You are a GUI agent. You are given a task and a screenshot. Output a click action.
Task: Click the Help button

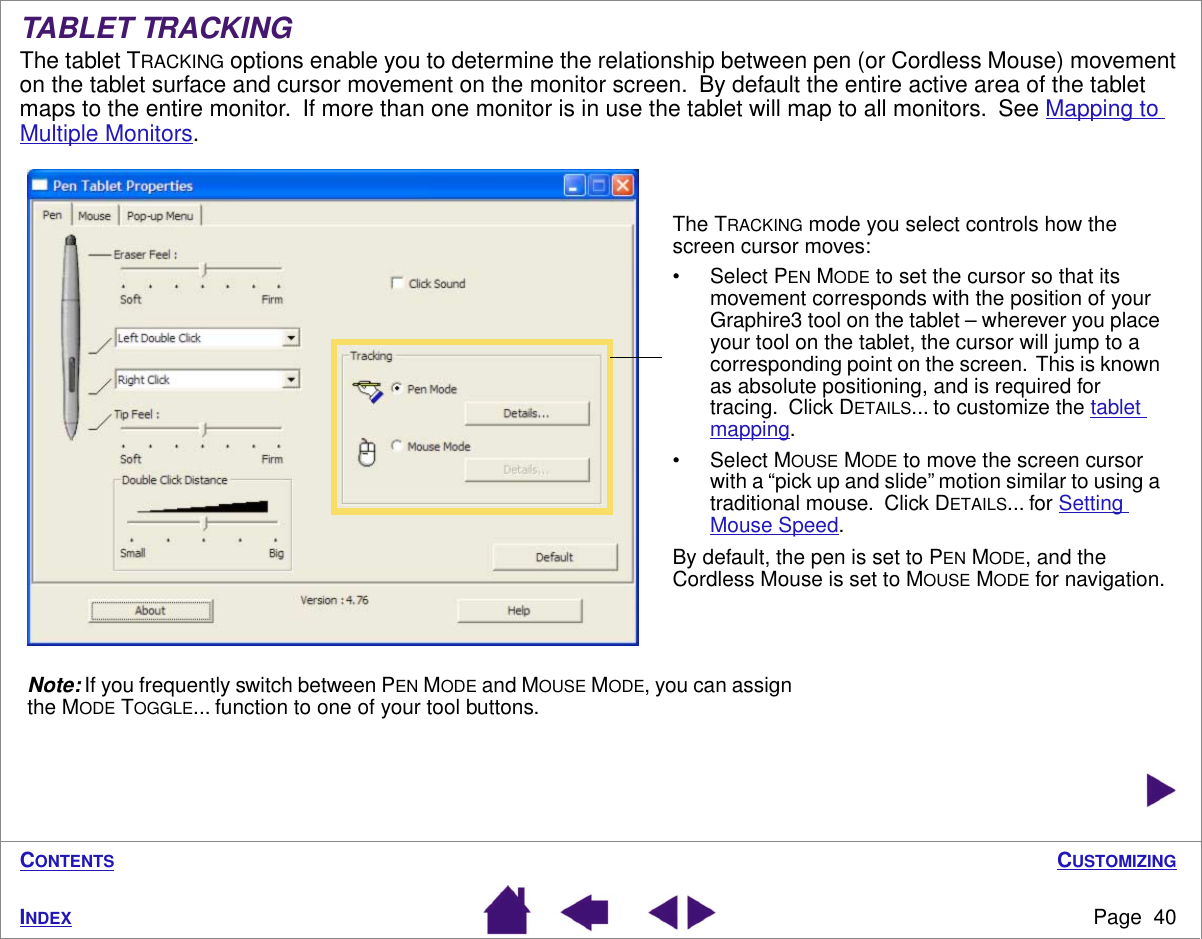pyautogui.click(x=519, y=611)
